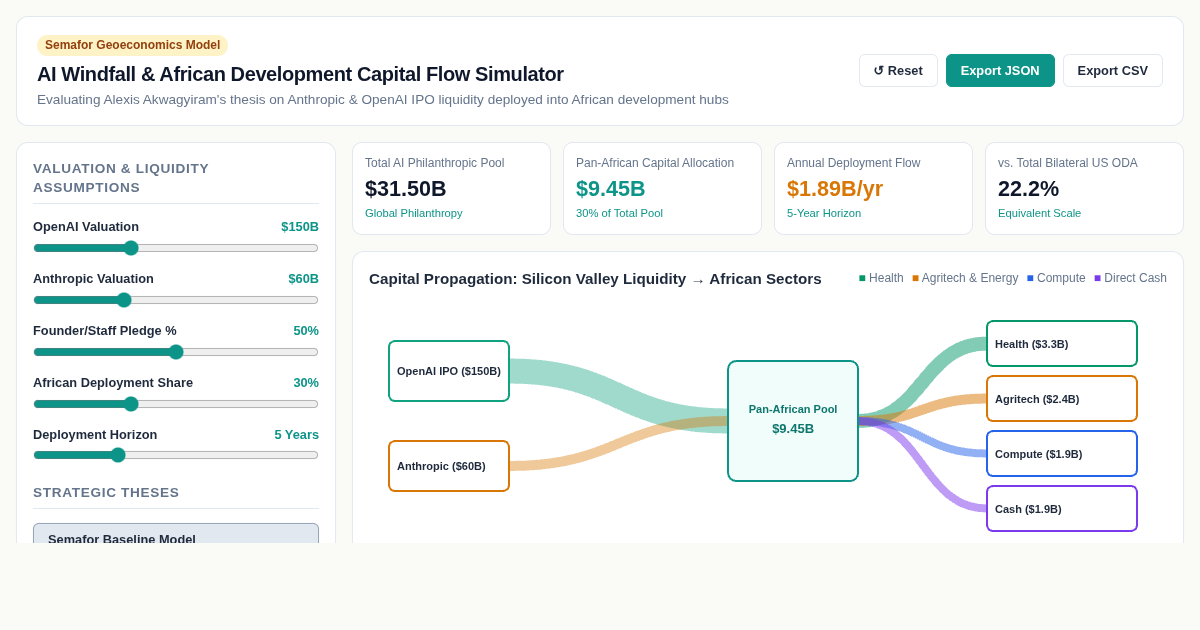Click the 22.2% value
This screenshot has width=1200, height=630.
pyautogui.click(x=1028, y=189)
